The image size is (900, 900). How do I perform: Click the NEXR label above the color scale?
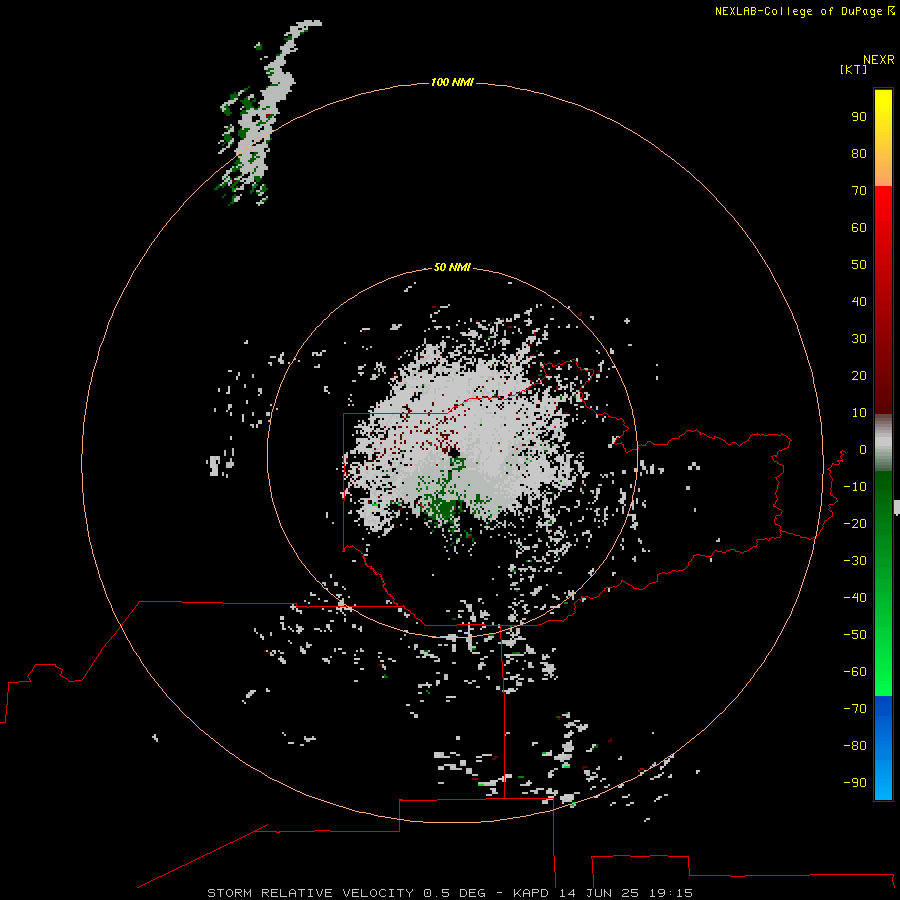point(879,60)
